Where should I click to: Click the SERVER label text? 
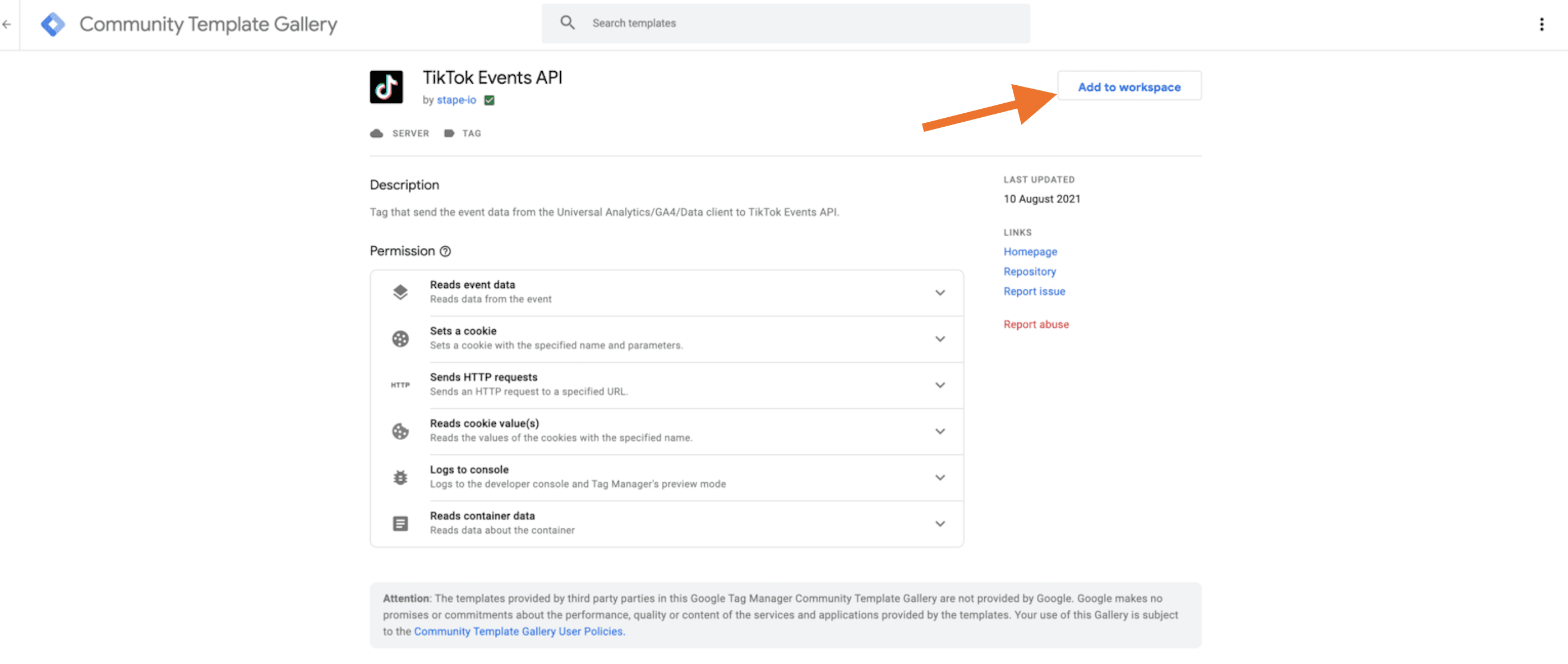point(411,133)
